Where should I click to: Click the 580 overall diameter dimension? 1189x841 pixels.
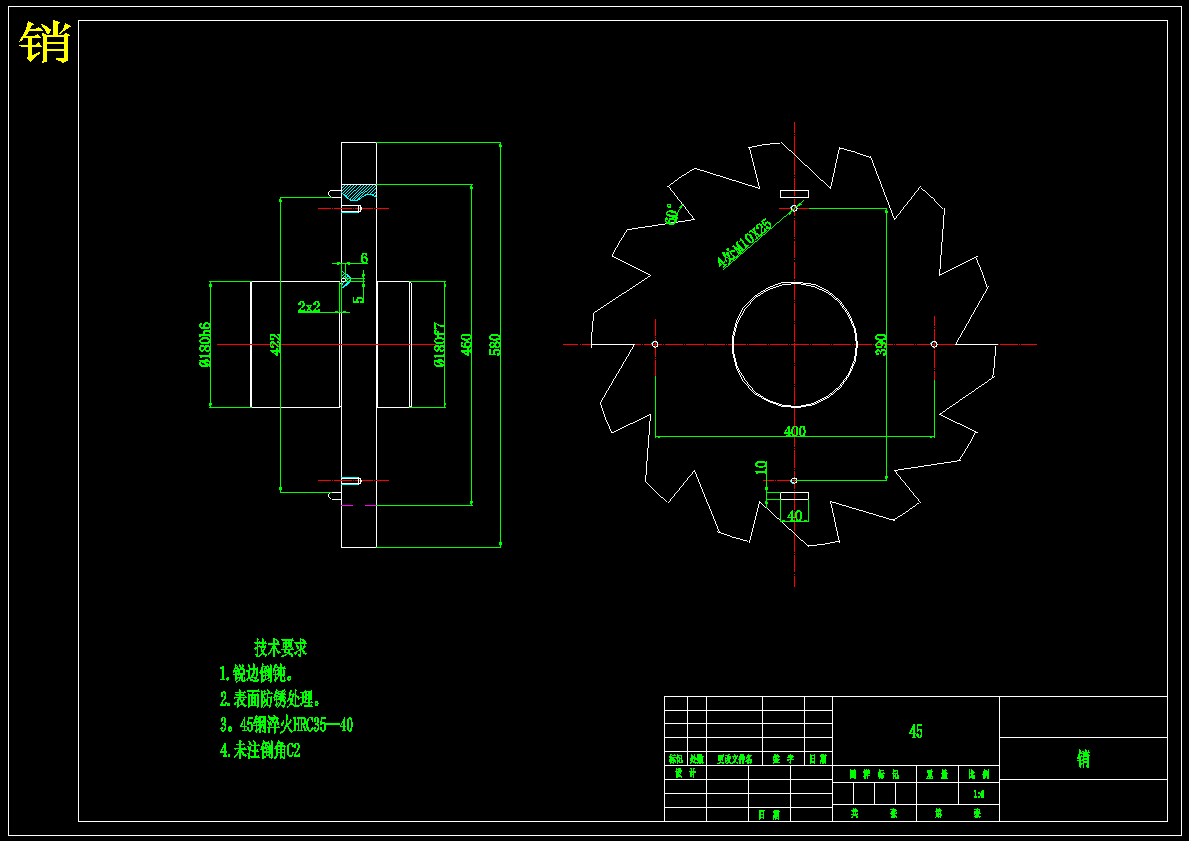click(x=495, y=344)
